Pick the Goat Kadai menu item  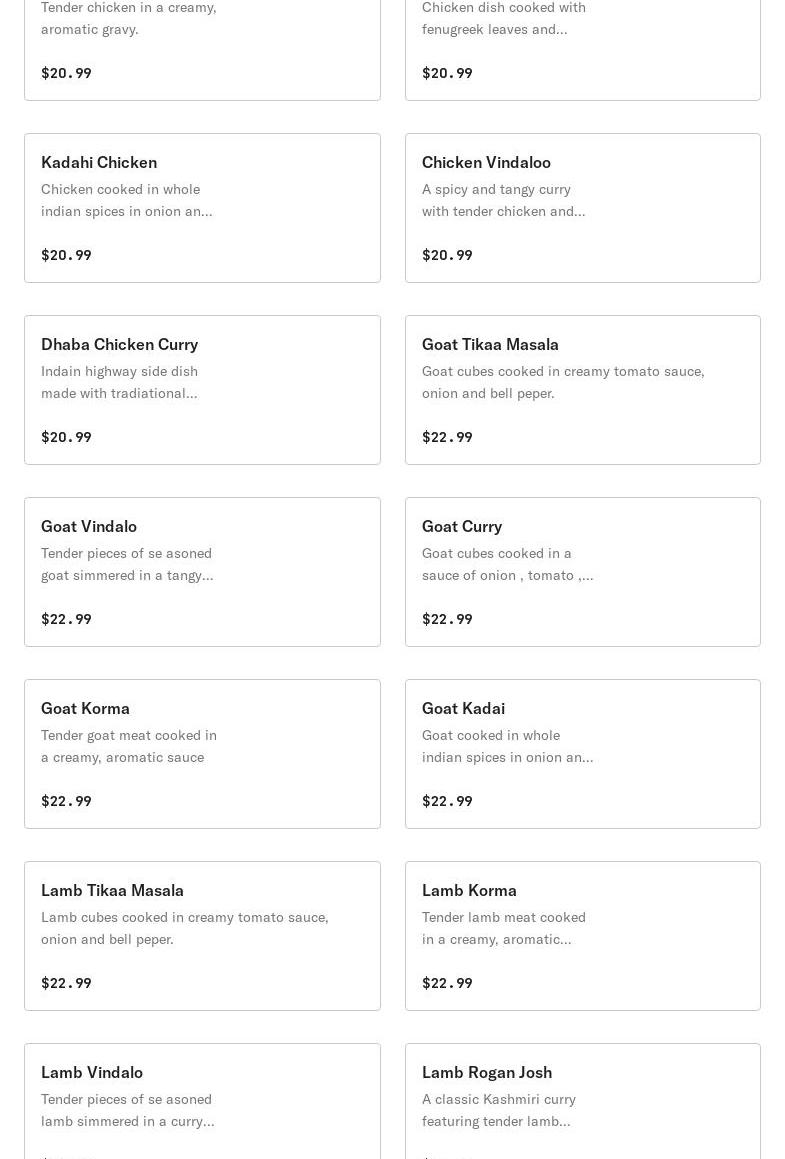tap(582, 754)
